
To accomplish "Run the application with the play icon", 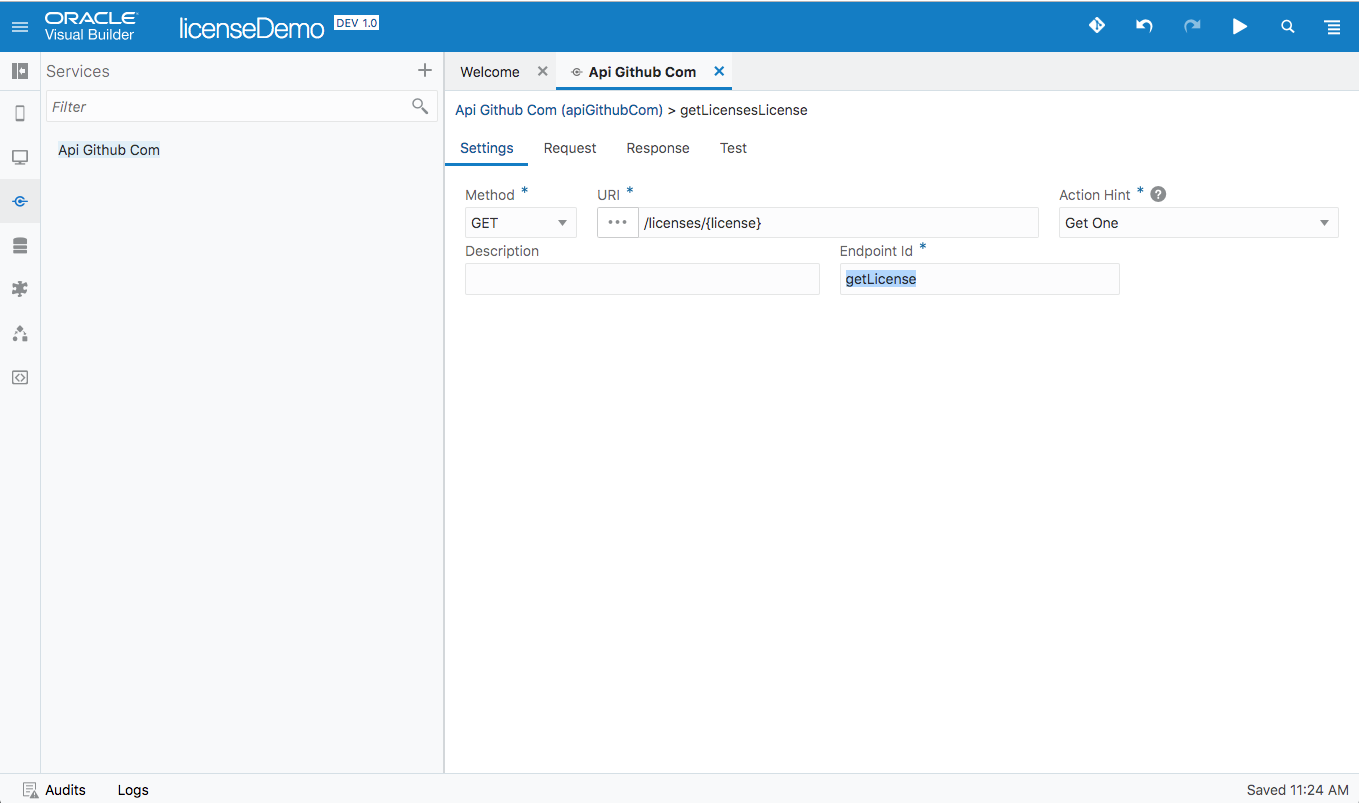I will point(1239,26).
